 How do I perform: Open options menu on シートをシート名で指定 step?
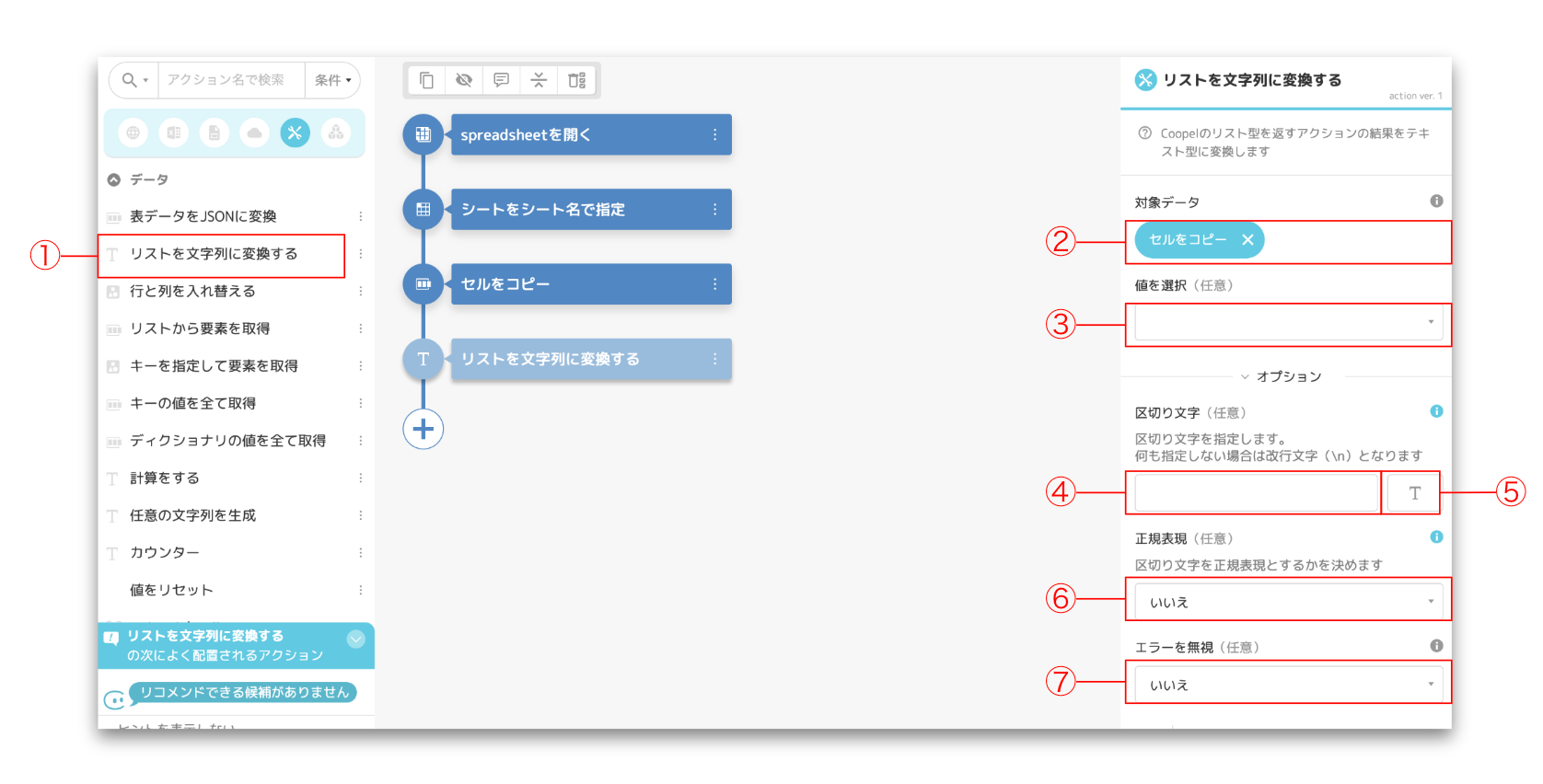pyautogui.click(x=714, y=209)
